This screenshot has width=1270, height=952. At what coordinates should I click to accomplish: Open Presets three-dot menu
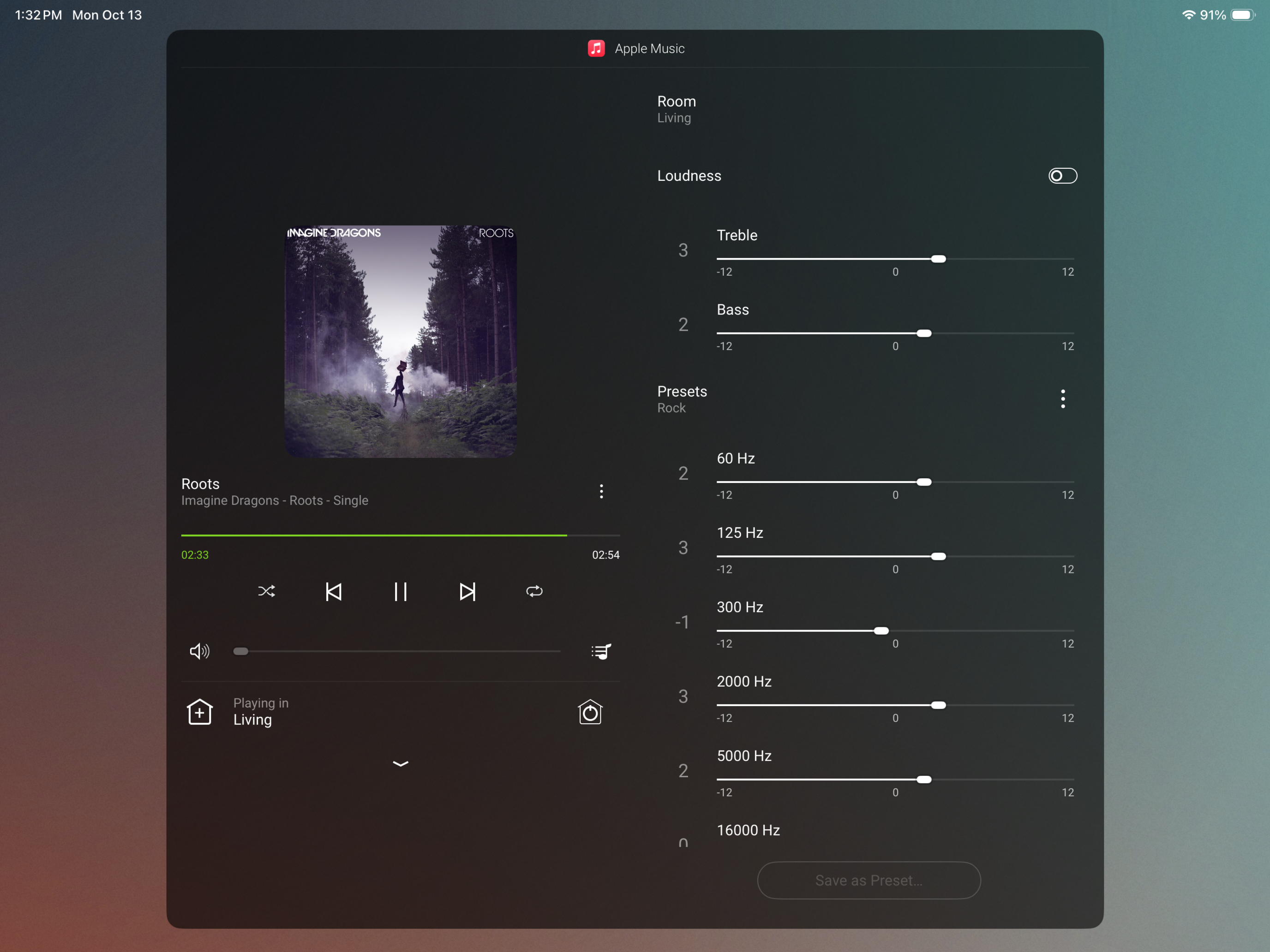click(x=1063, y=399)
